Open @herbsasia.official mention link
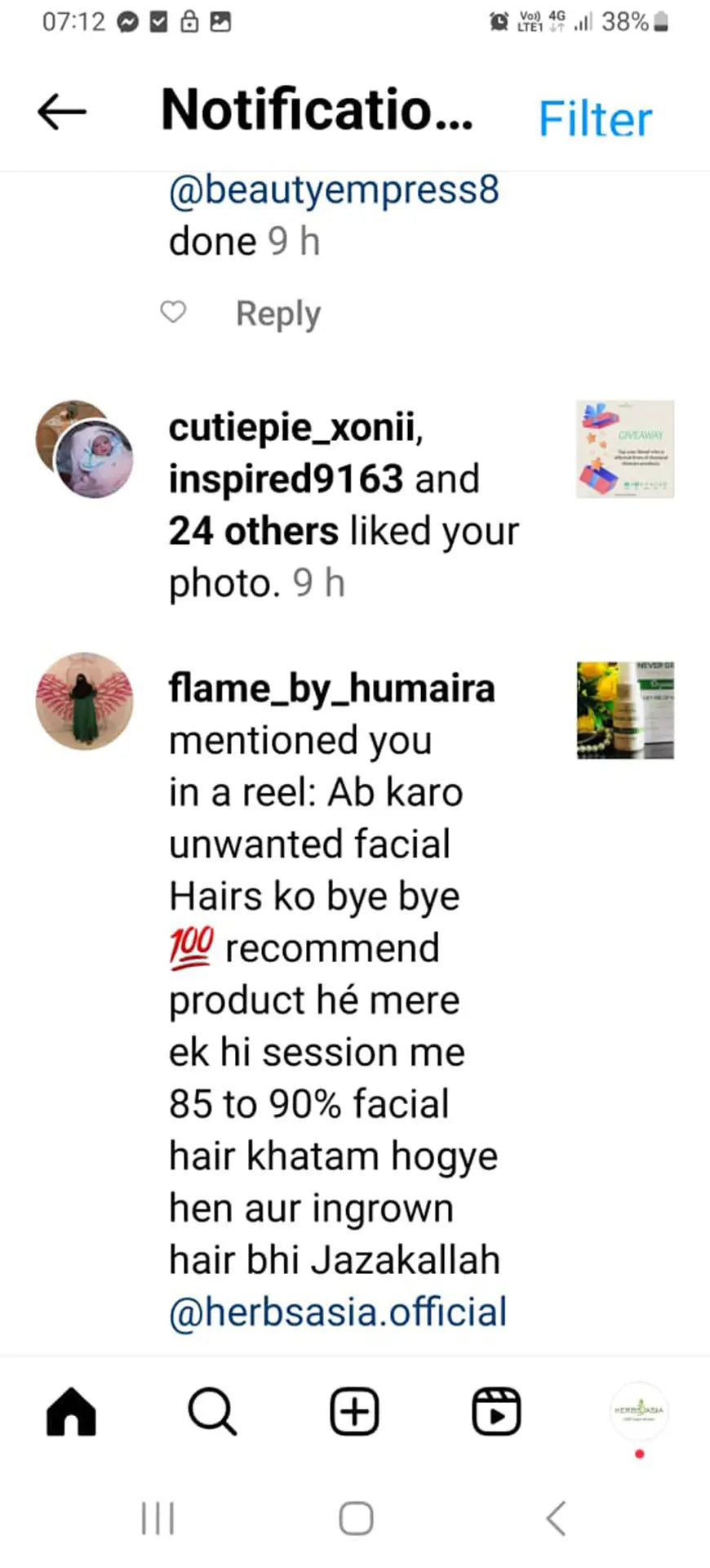 click(x=338, y=1312)
